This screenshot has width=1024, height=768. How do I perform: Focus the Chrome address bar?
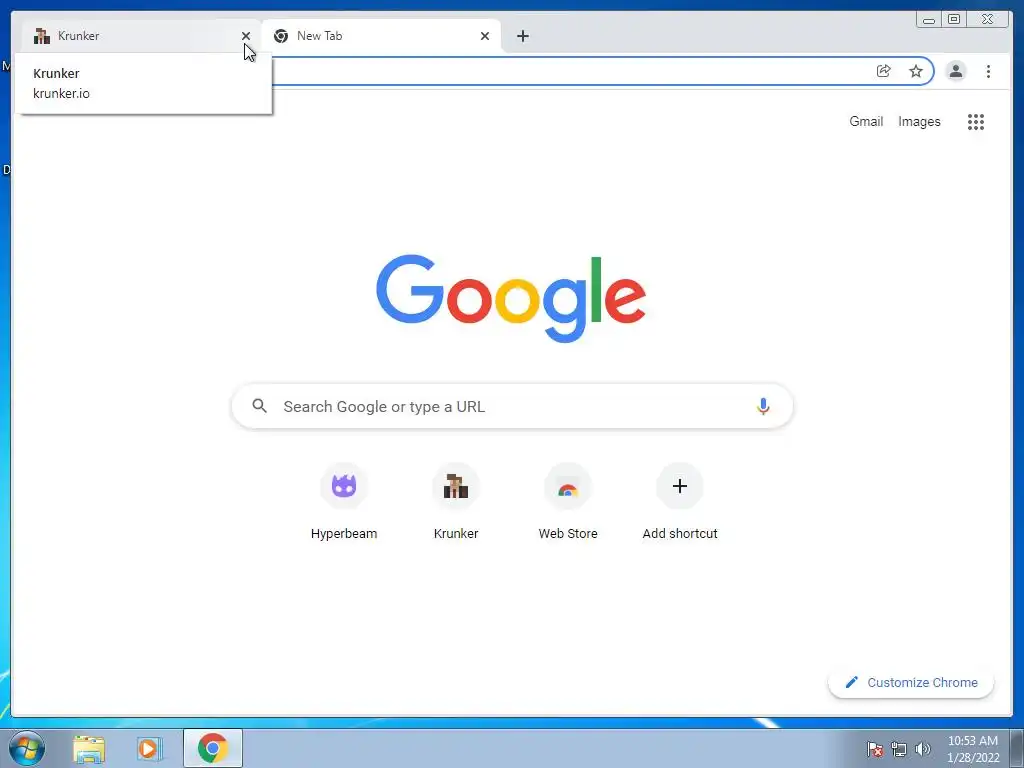pyautogui.click(x=568, y=71)
